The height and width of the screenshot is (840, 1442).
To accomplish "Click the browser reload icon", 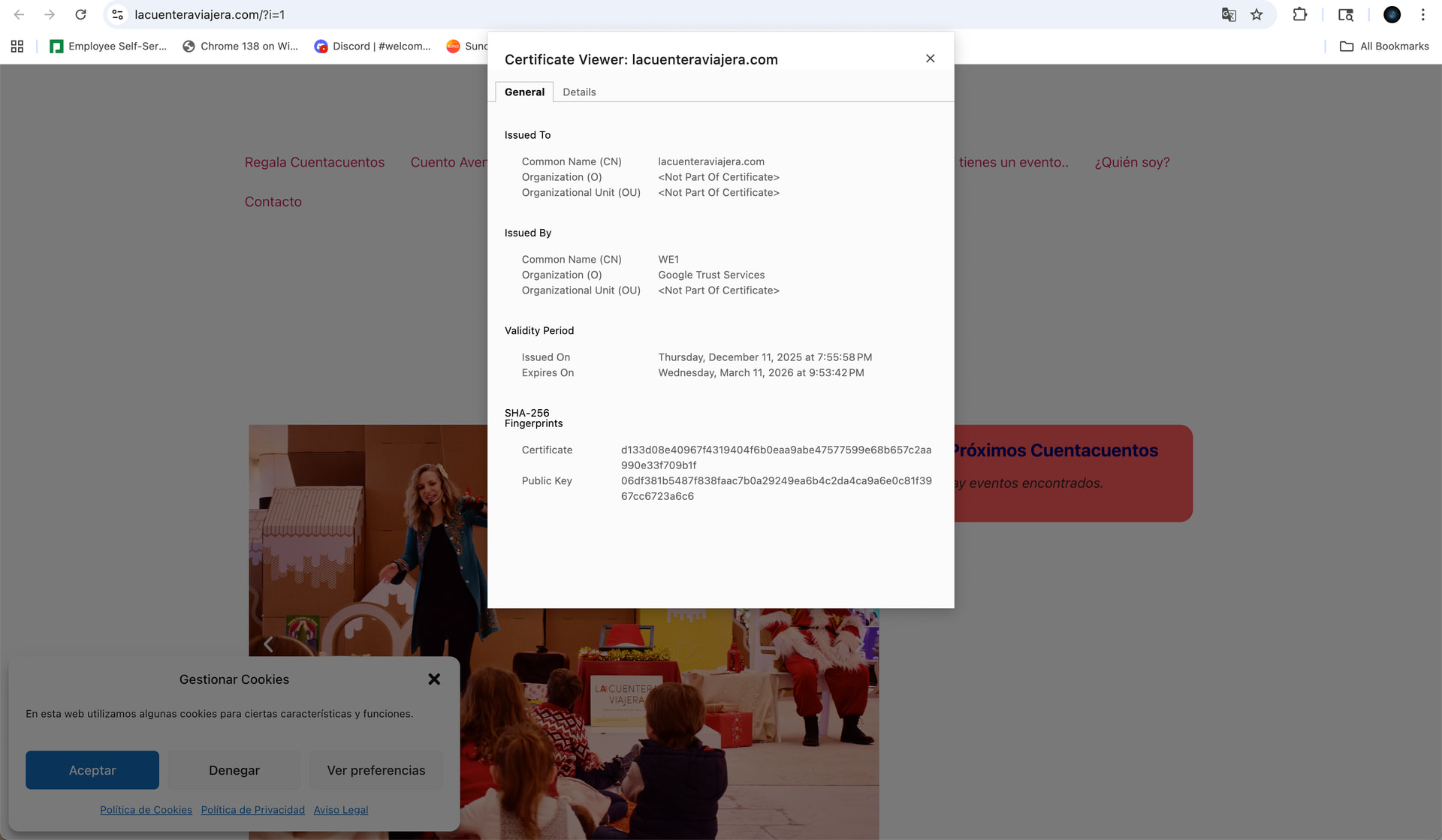I will pos(80,14).
